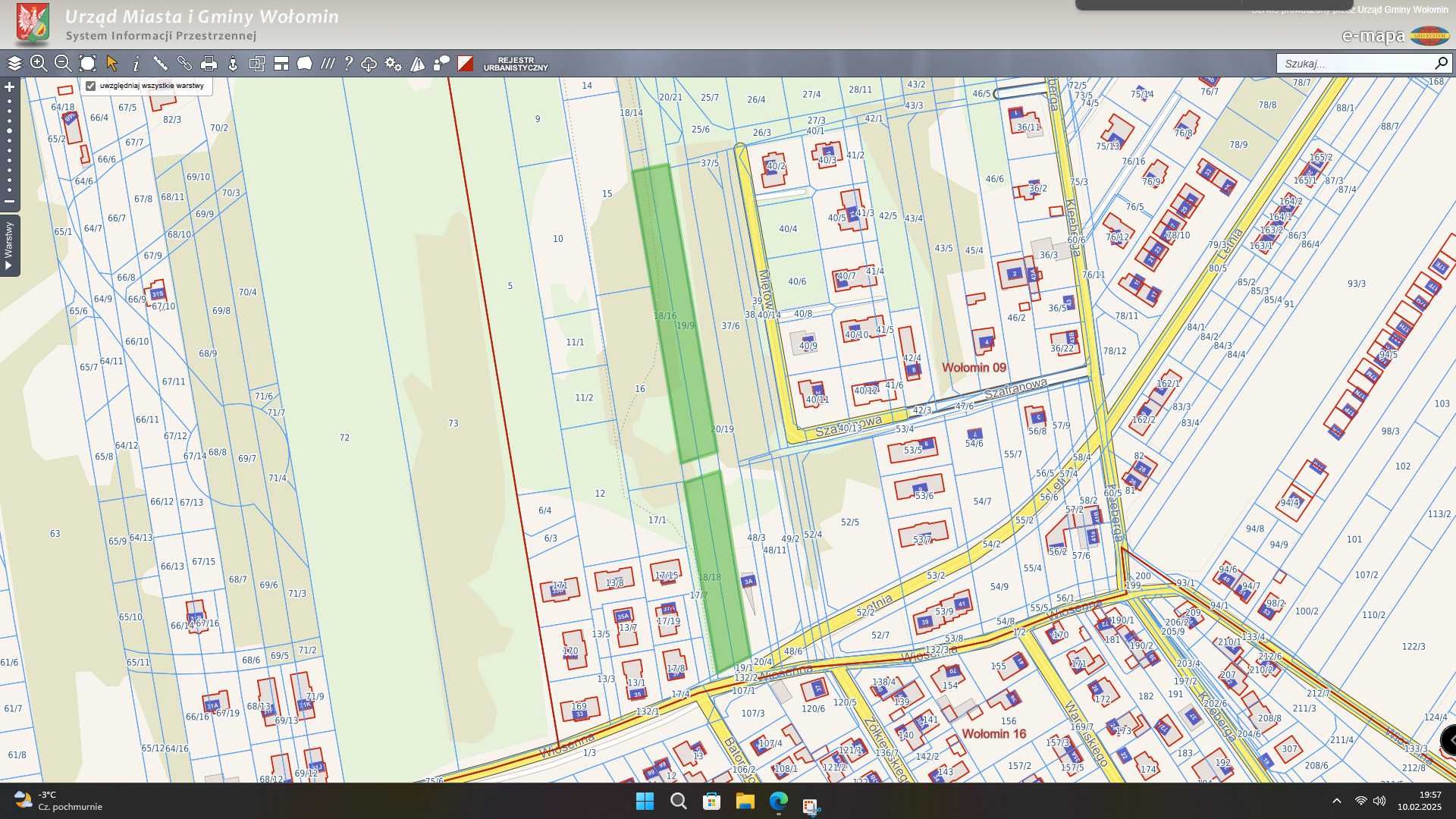This screenshot has width=1456, height=819.
Task: Click the chain link map URL icon
Action: (184, 64)
